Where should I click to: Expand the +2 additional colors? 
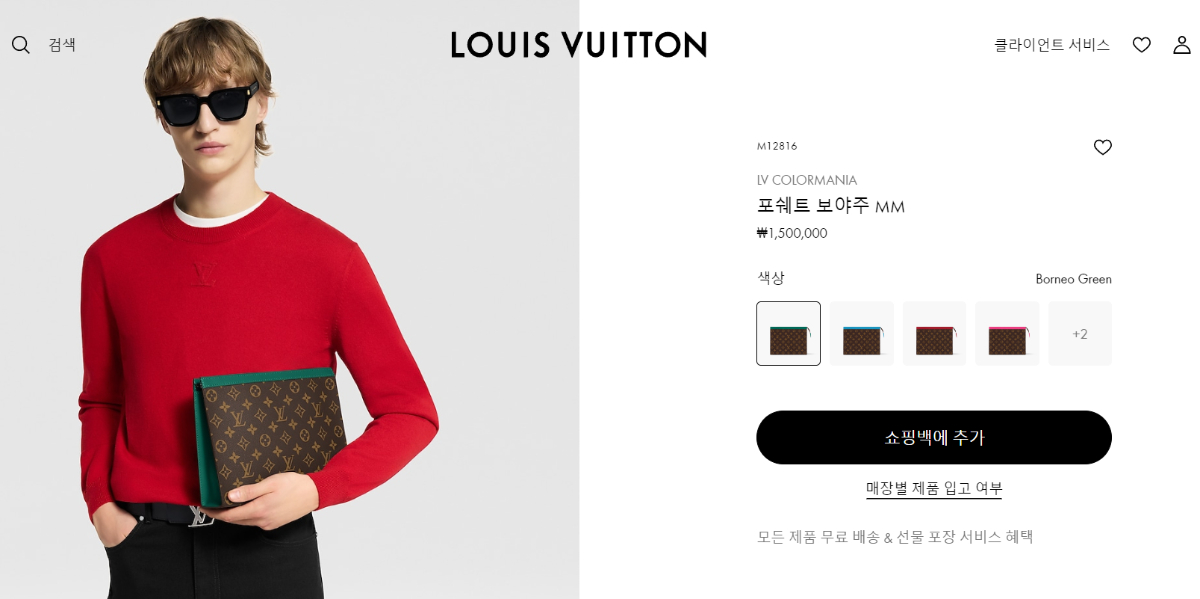click(1080, 333)
